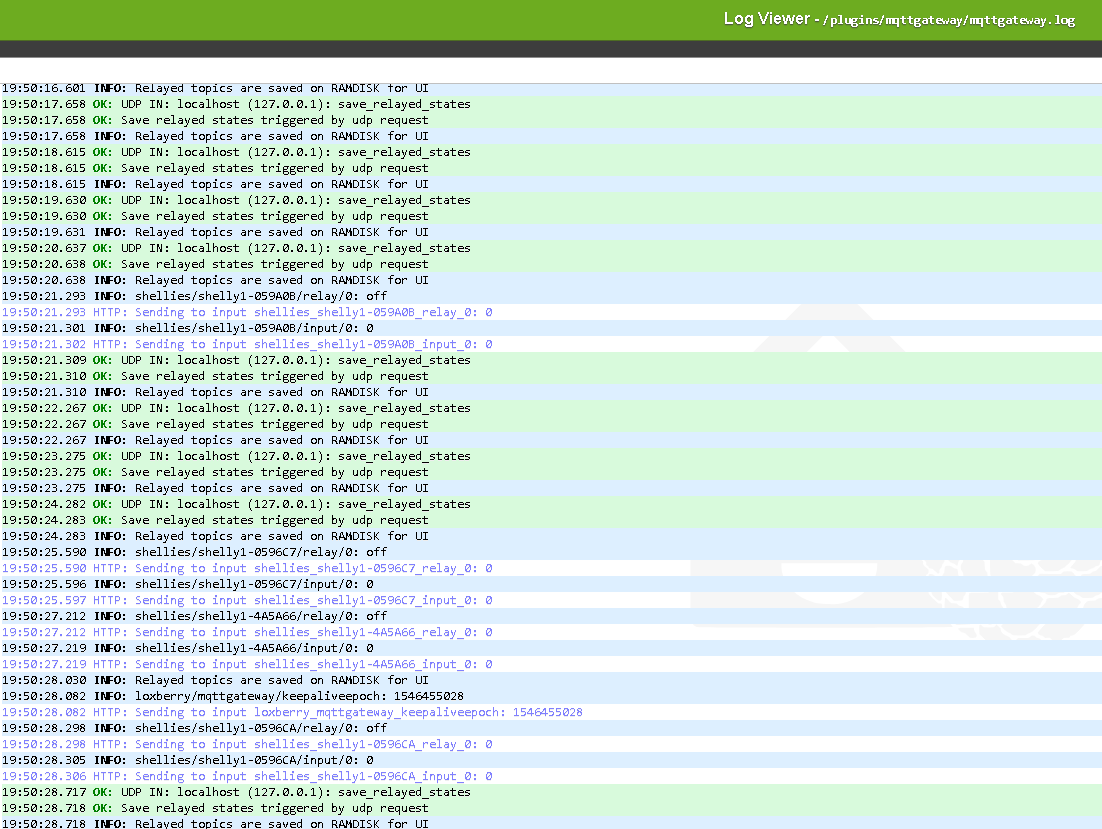
Task: Click HTTP line sending shelly1-059A0B_input_0
Action: (x=290, y=344)
